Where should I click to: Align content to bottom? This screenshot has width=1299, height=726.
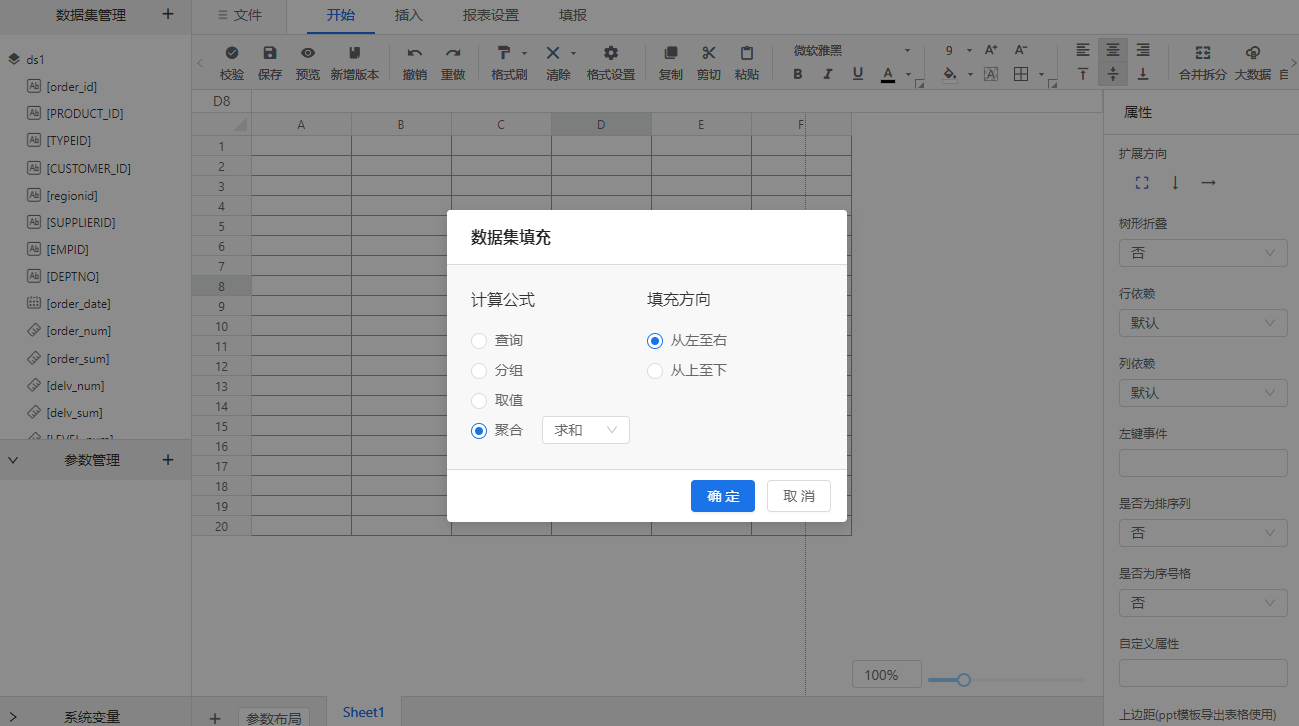click(x=1143, y=74)
